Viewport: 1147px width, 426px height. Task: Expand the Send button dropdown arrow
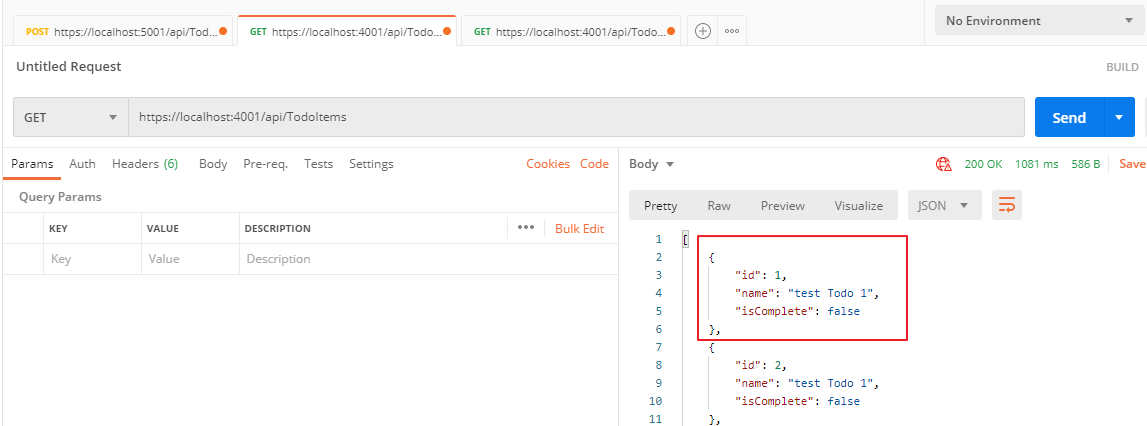(x=1119, y=117)
